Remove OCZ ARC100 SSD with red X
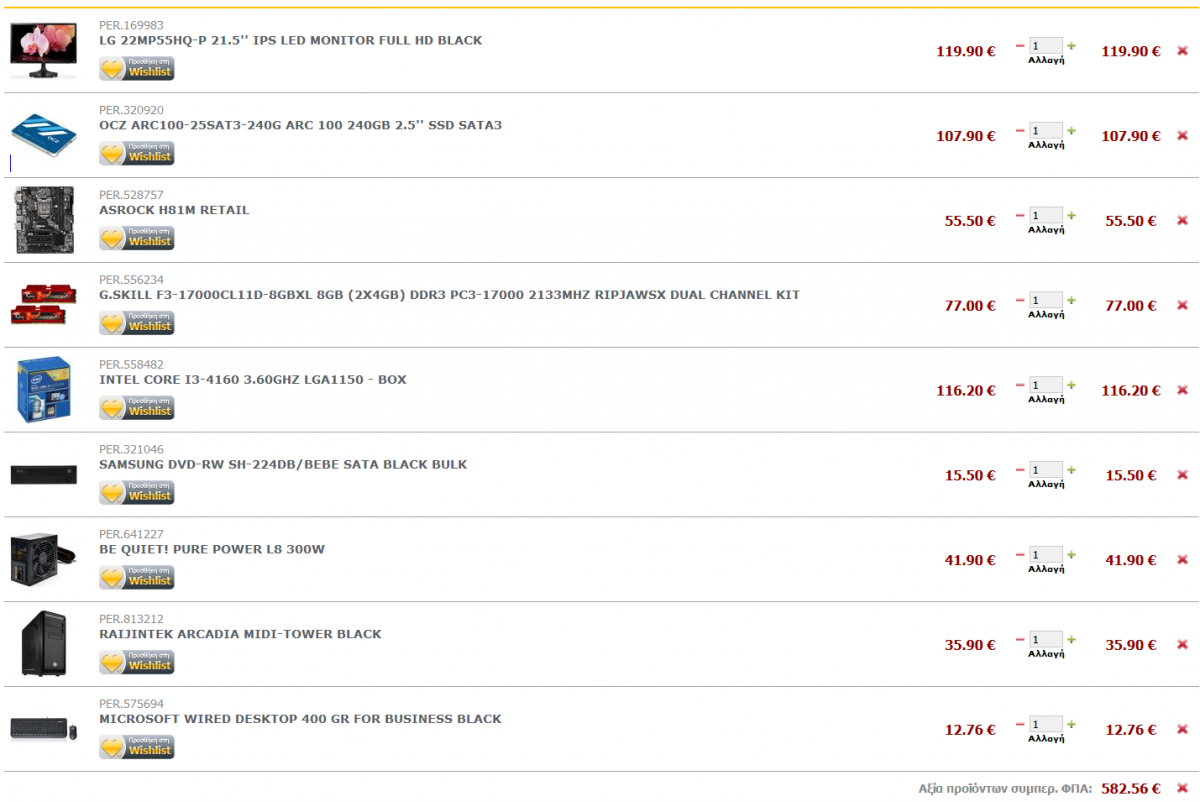Screen dimensions: 1200x802 tap(1182, 136)
